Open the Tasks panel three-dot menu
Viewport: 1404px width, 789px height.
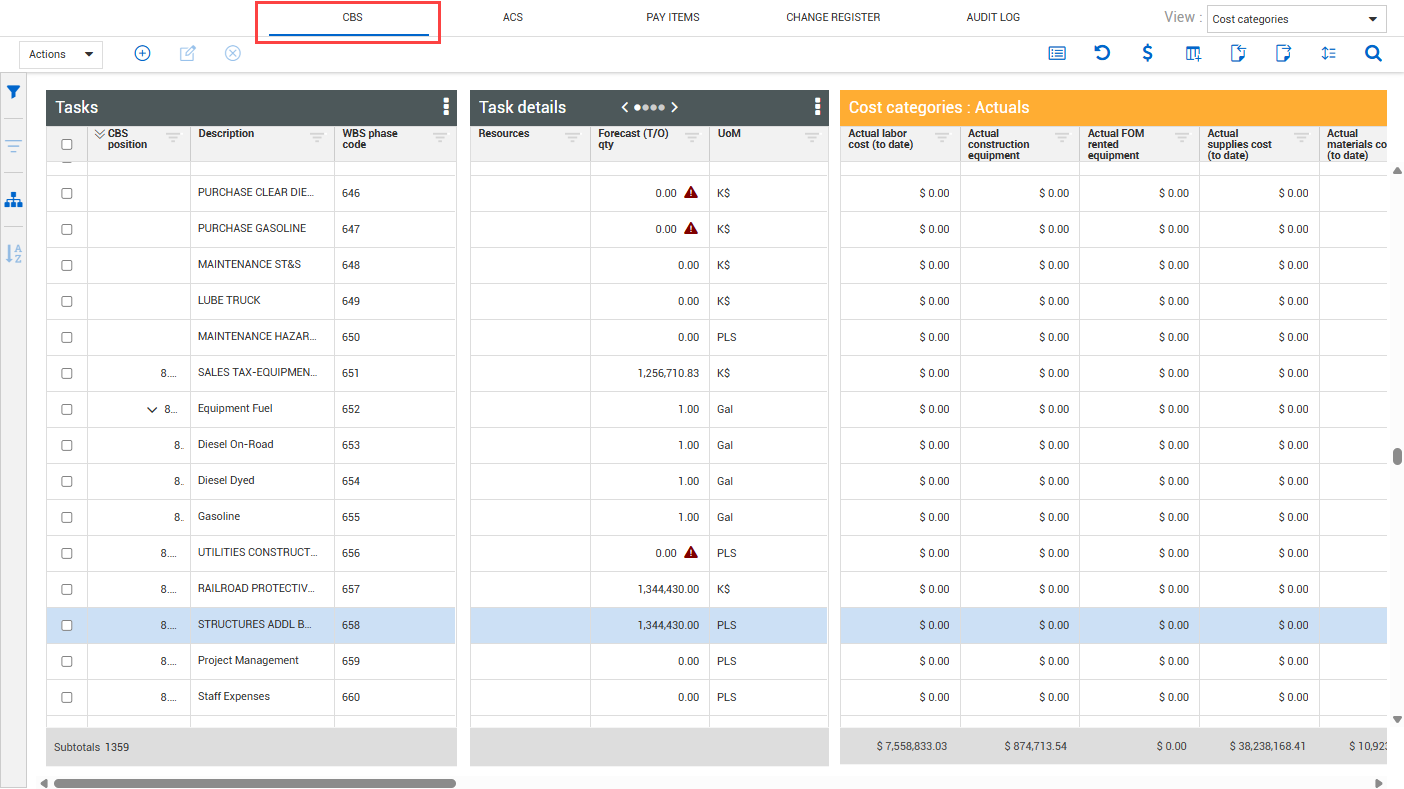(x=446, y=107)
